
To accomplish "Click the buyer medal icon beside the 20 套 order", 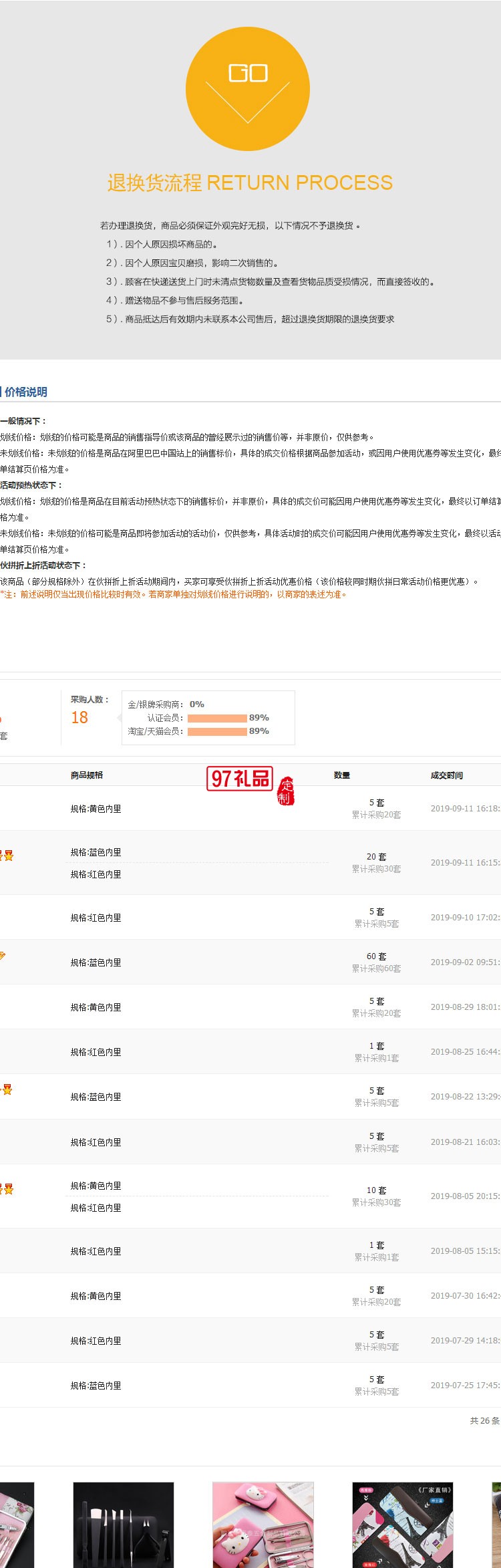I will (8, 856).
